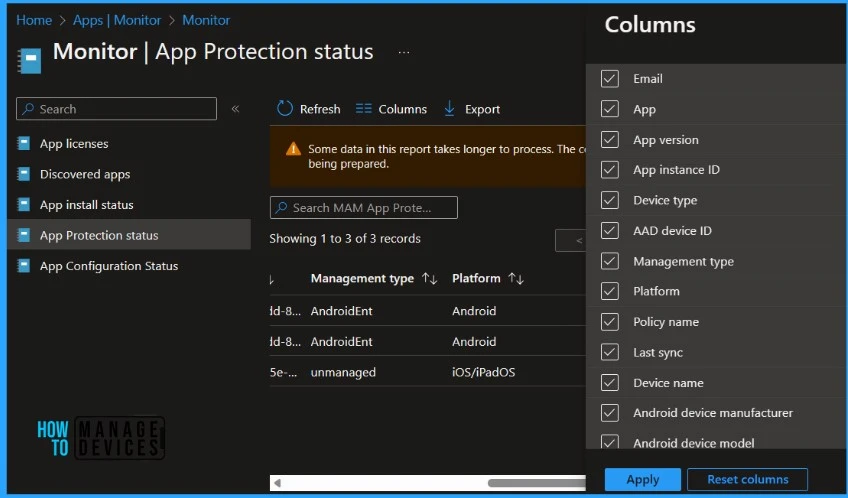Go to Home breadcrumb link

[x=34, y=20]
